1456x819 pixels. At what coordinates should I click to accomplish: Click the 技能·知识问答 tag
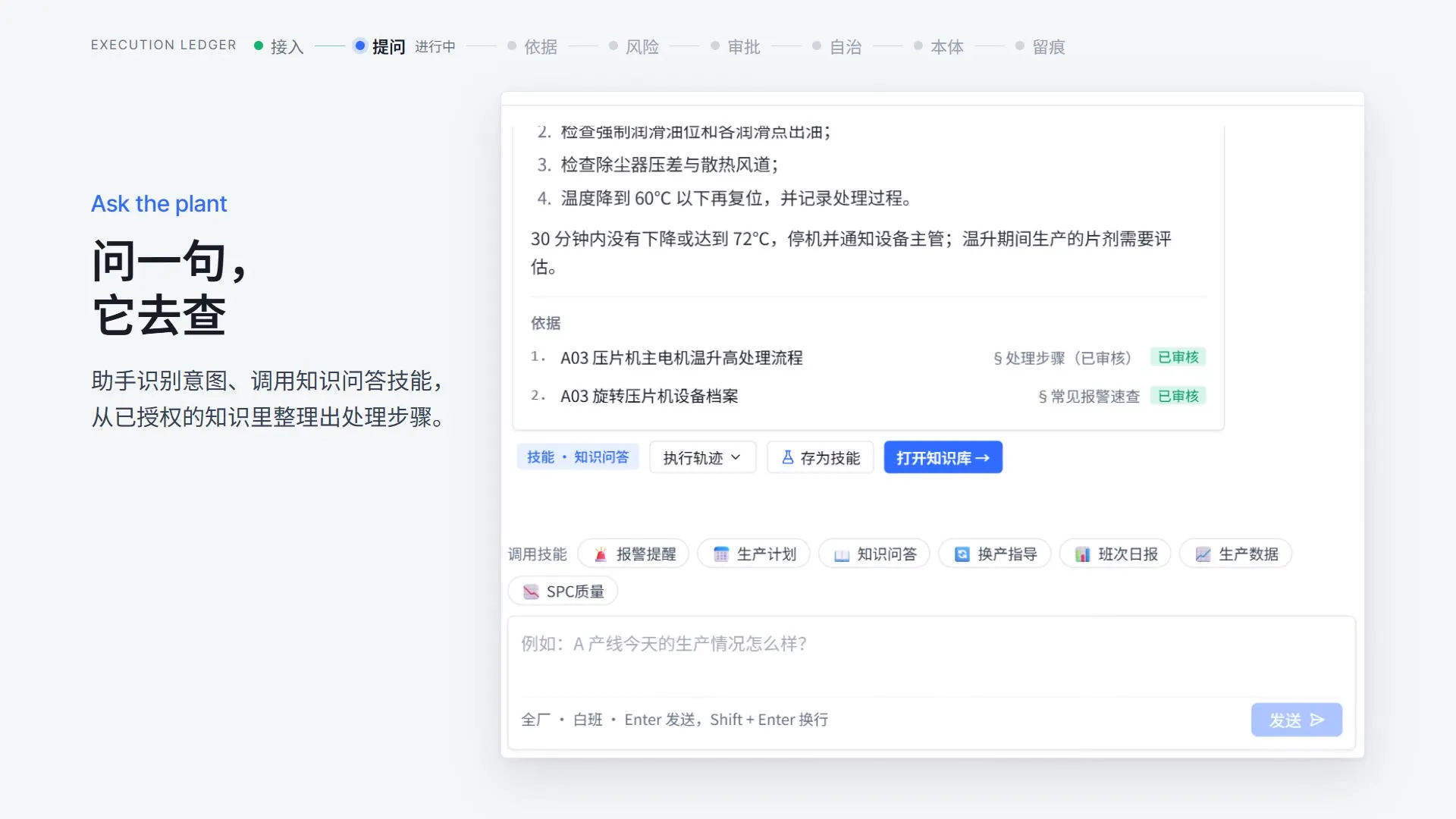pos(578,457)
